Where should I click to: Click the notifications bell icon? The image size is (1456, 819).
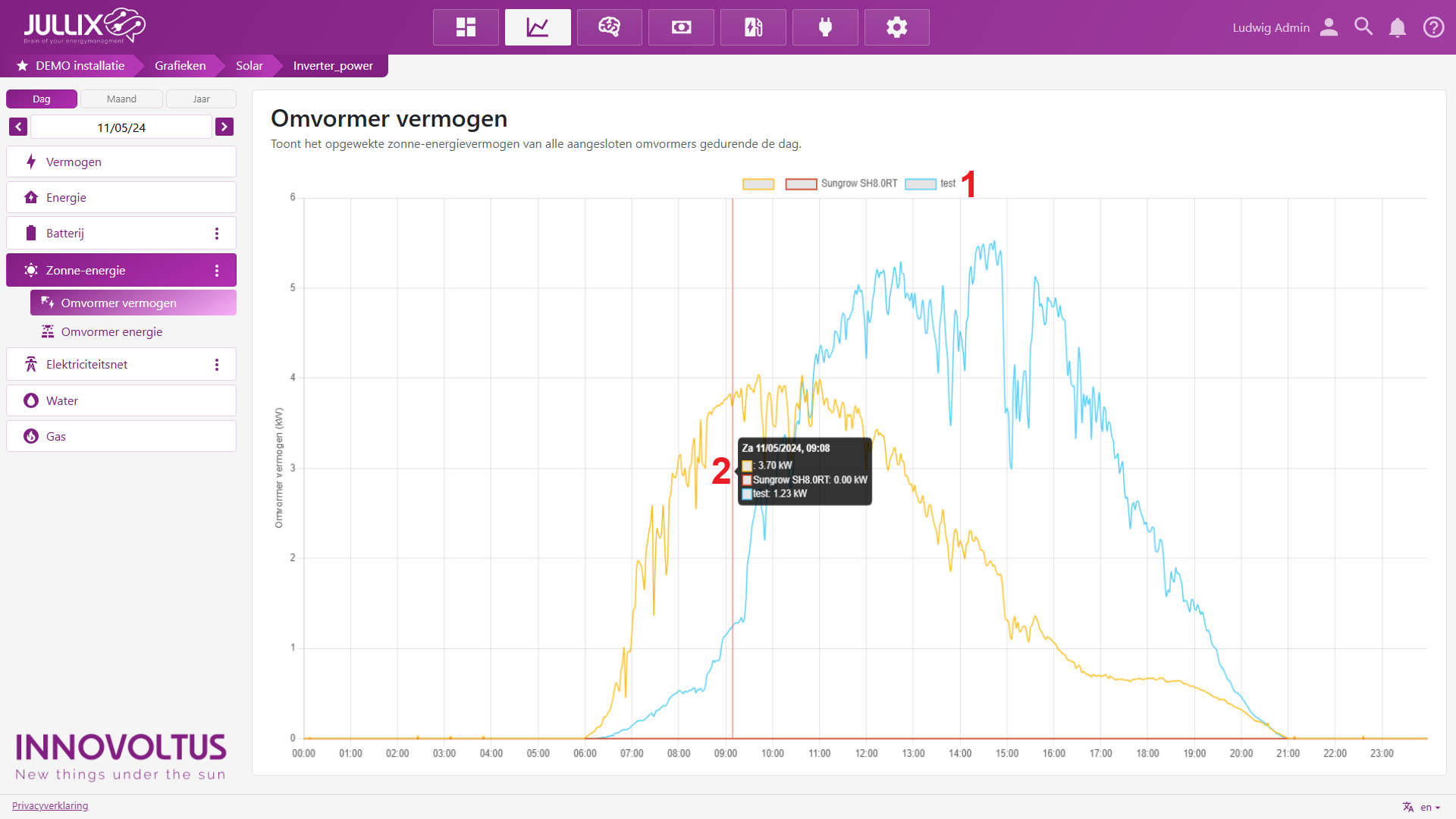(1397, 27)
